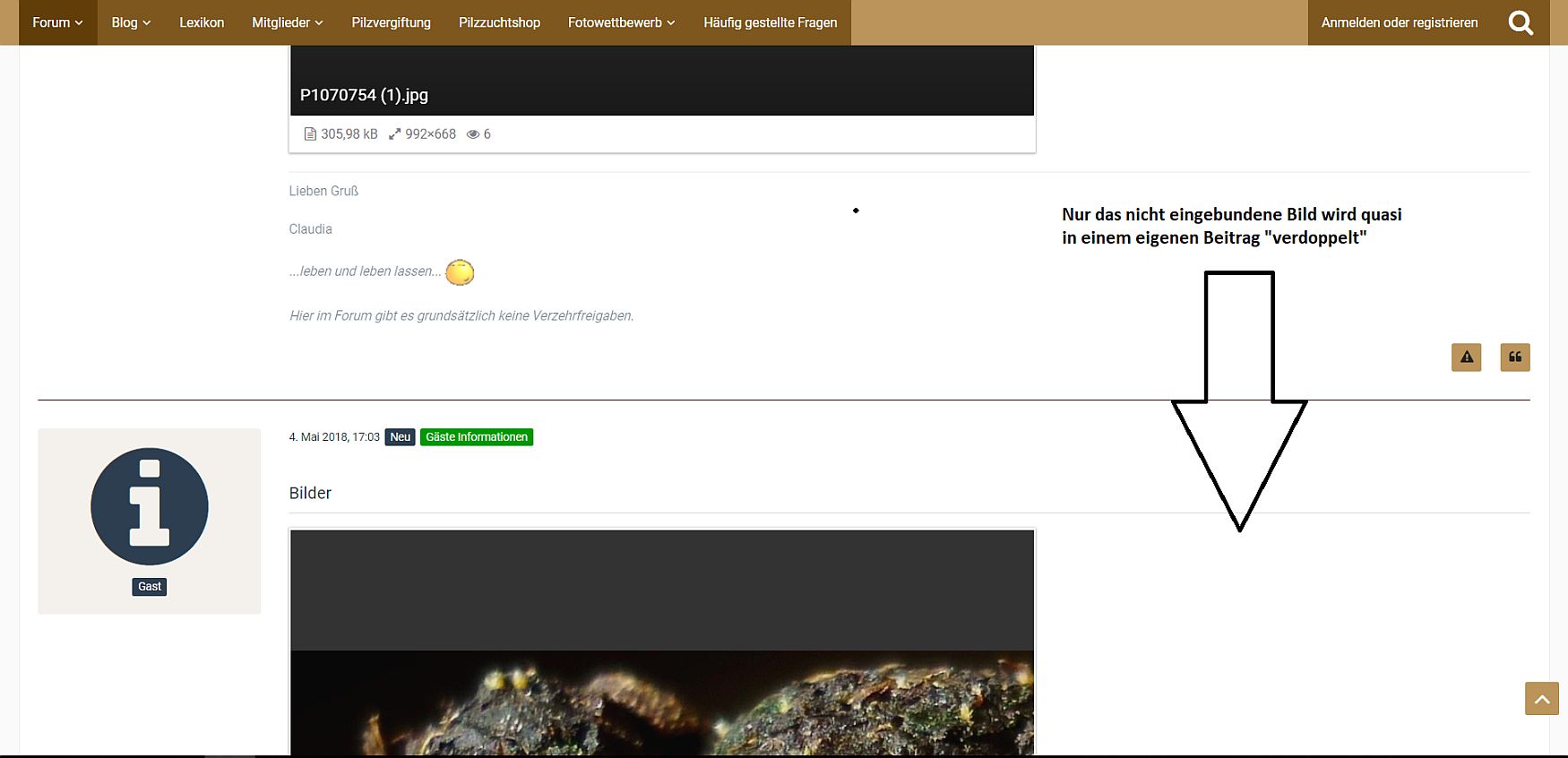Screen dimensions: 1568x758
Task: Open the Pilzzuchtshop menu item
Action: (x=499, y=22)
